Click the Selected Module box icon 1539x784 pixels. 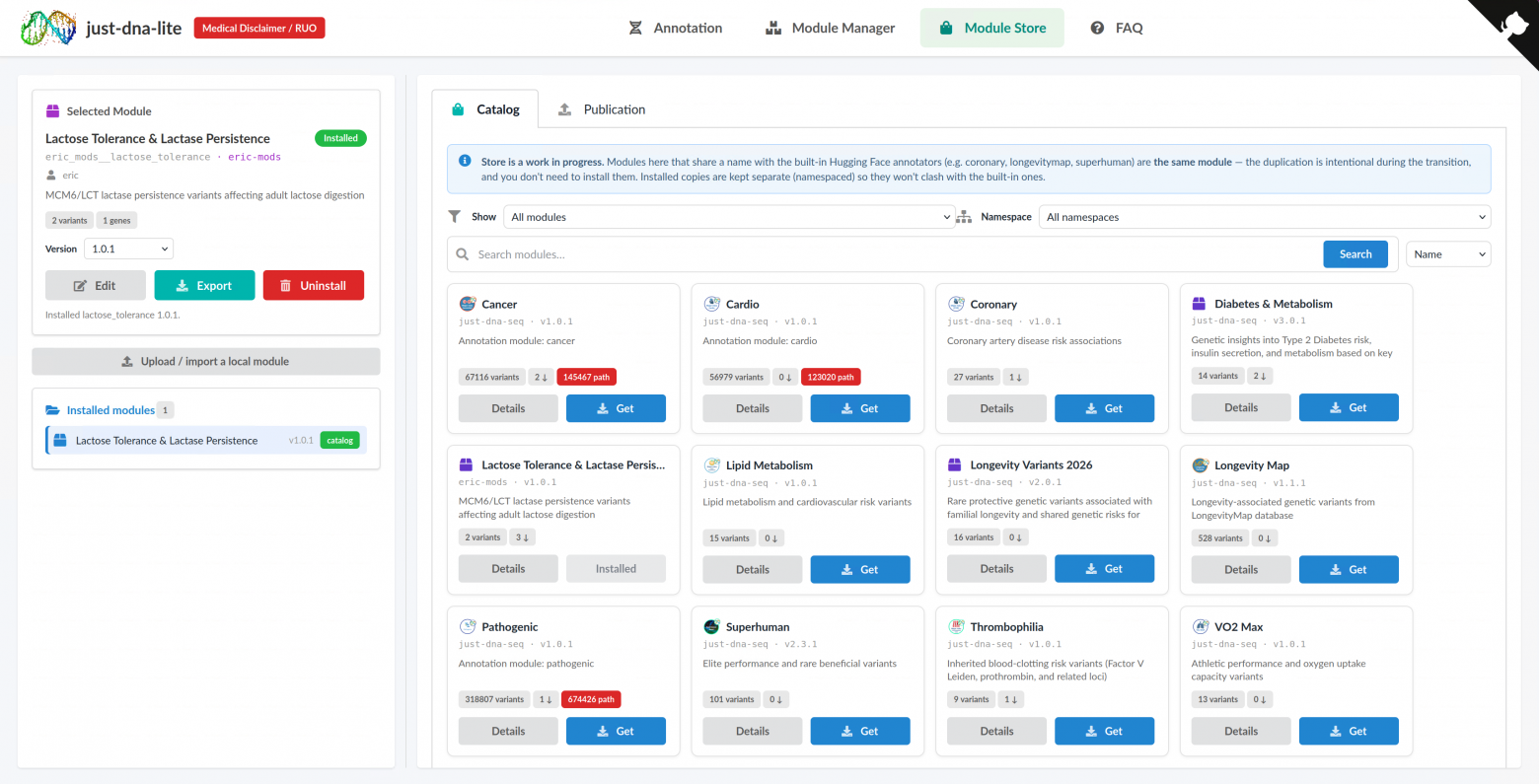(x=53, y=111)
